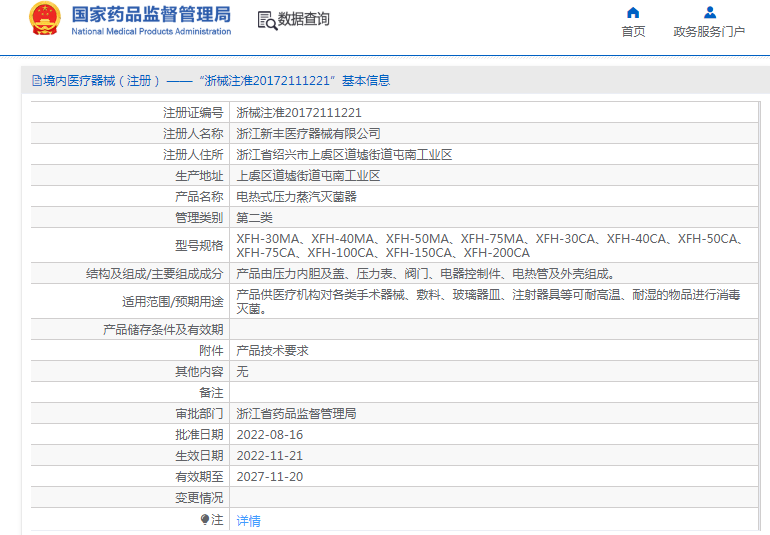
Task: Click 上虞区道墟街道屯南工业区 production address
Action: click(308, 176)
